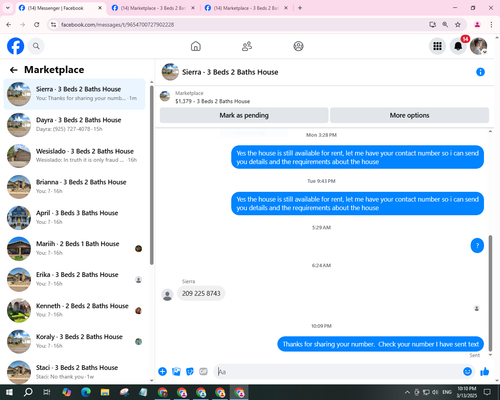The image size is (500, 400).
Task: Open Microsoft Edge from the taskbar
Action: [86, 392]
